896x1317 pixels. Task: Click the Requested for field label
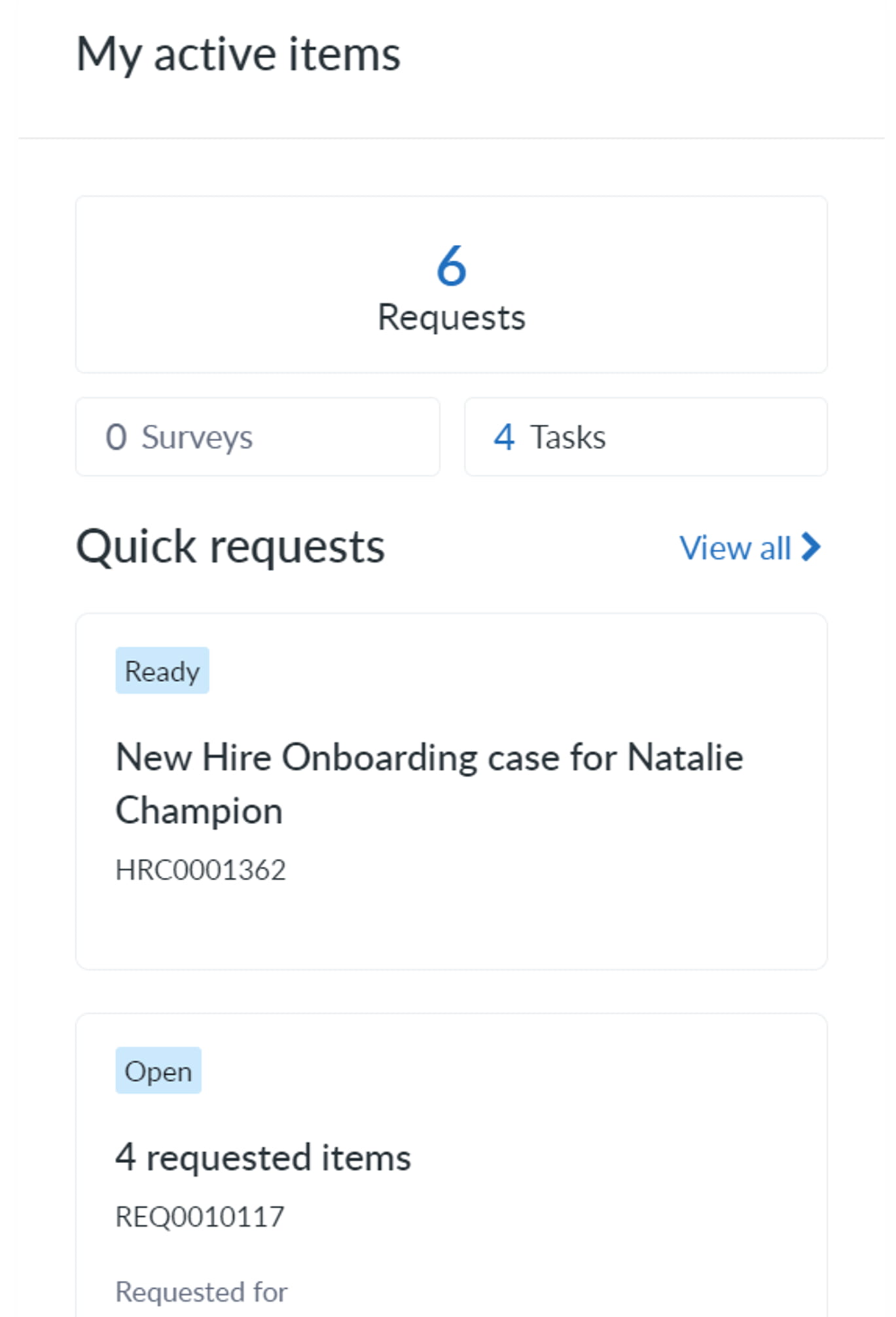(201, 1292)
